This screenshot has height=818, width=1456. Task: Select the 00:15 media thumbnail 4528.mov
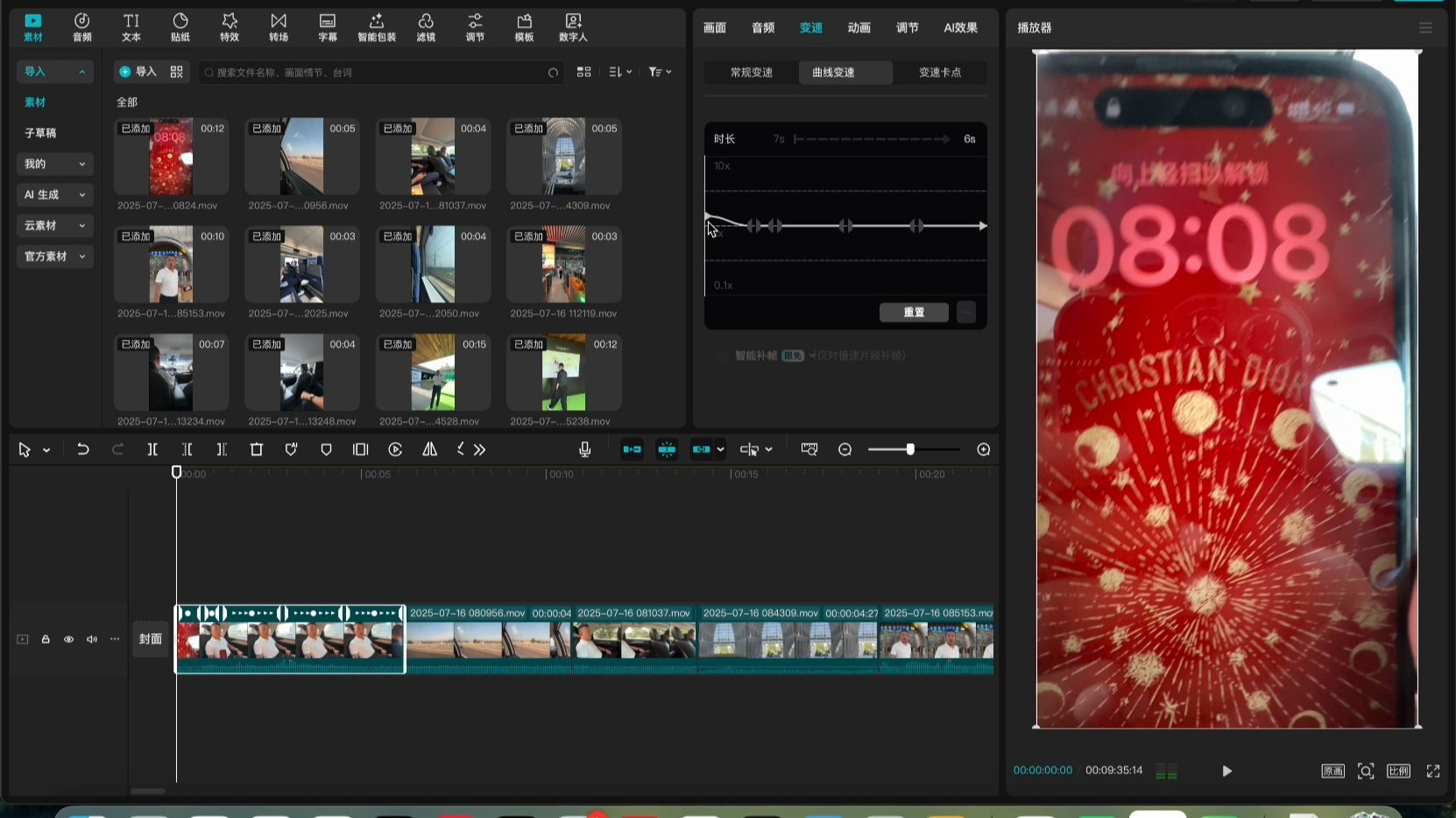pyautogui.click(x=433, y=372)
